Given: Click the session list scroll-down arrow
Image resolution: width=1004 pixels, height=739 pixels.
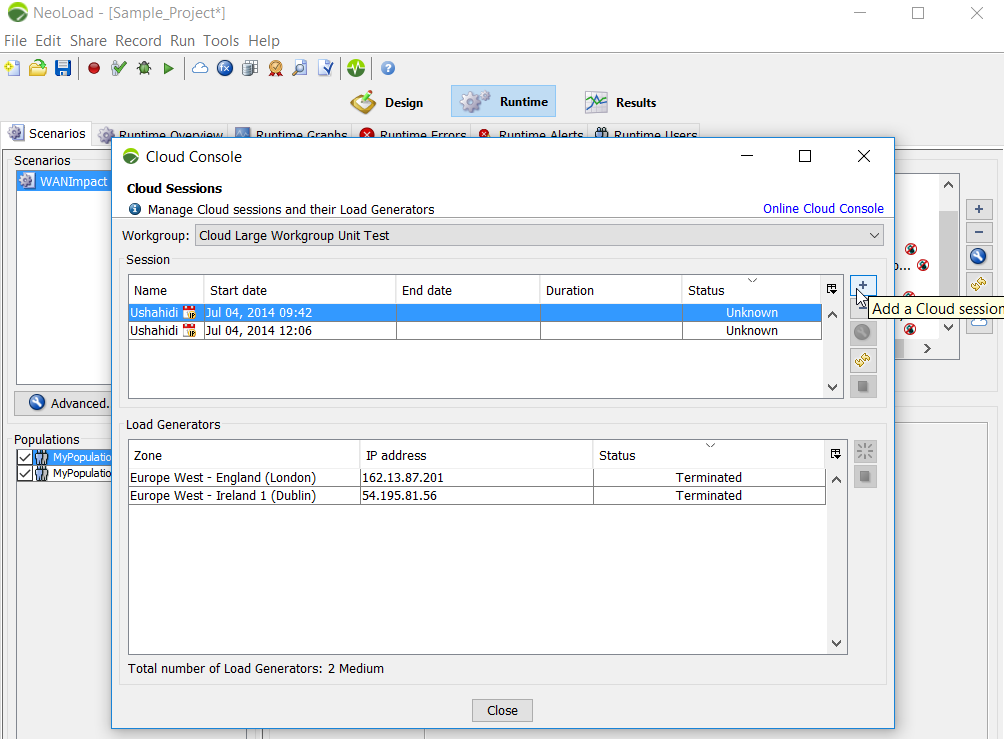Looking at the screenshot, I should (x=832, y=387).
